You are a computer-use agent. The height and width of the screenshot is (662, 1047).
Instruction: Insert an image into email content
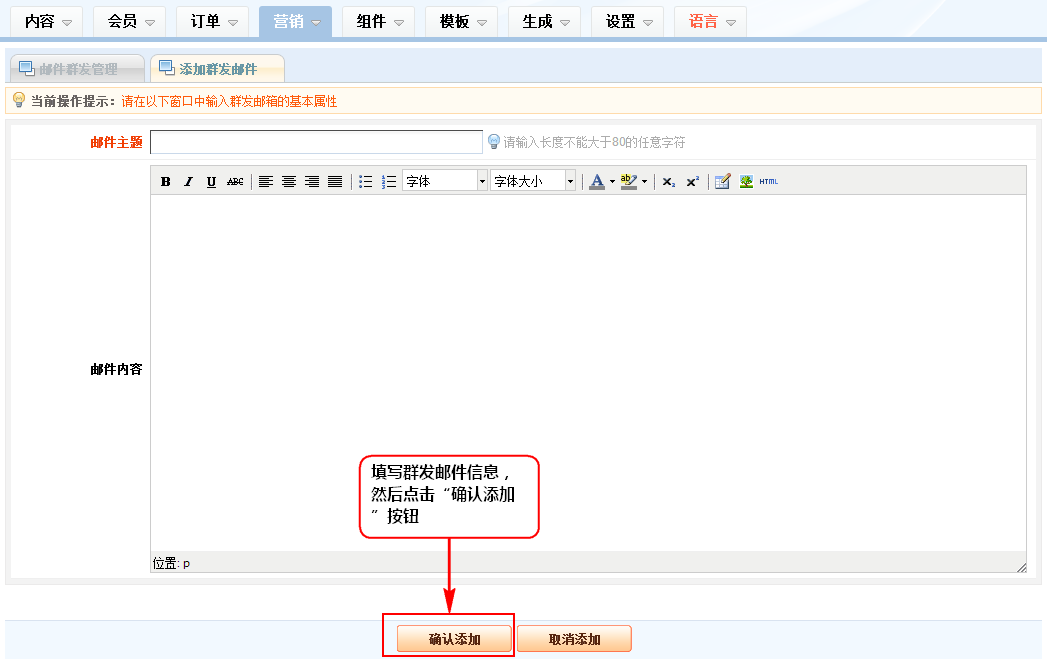coord(746,181)
